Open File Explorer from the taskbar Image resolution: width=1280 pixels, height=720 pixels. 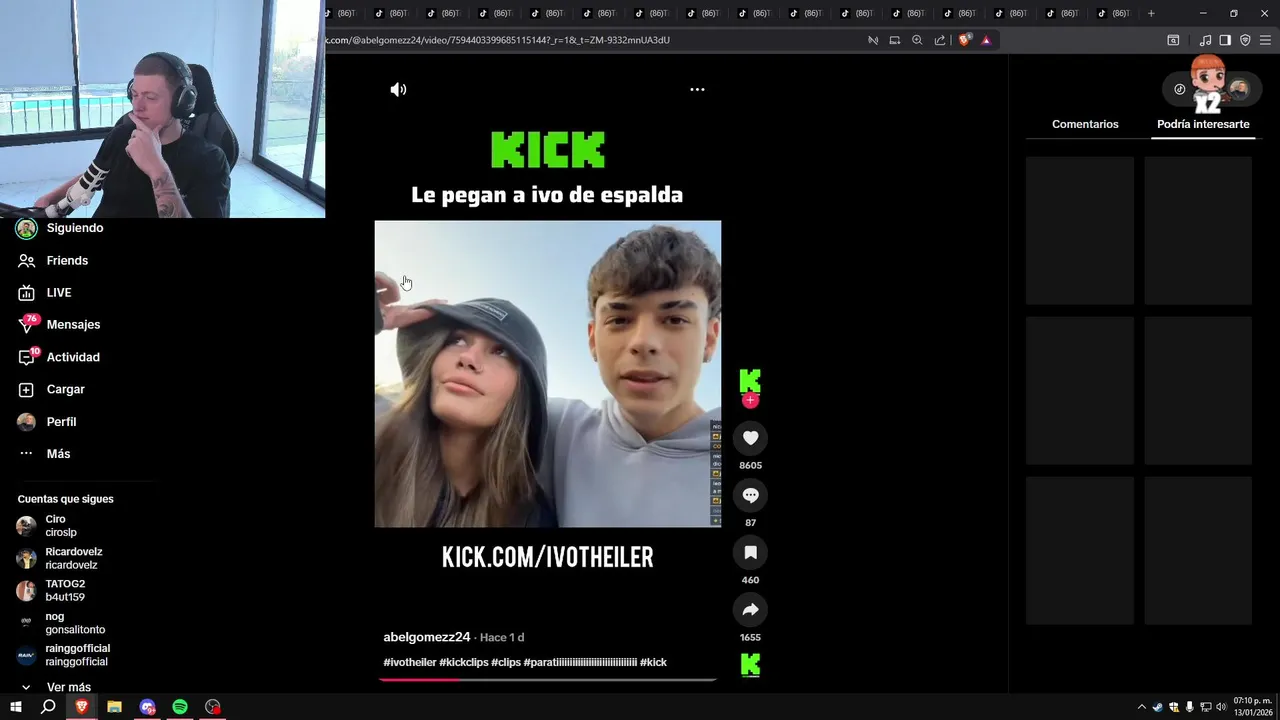[114, 707]
